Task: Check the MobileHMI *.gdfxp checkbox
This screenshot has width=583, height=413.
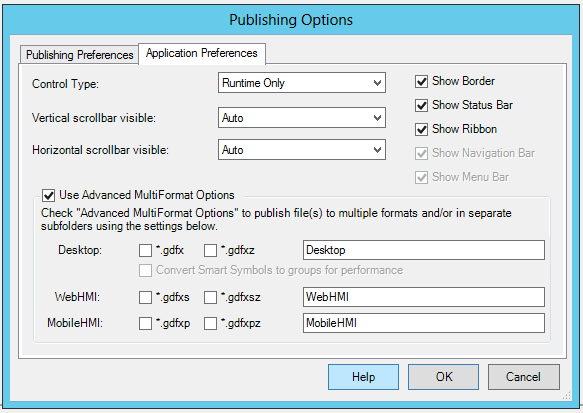Action: 145,323
